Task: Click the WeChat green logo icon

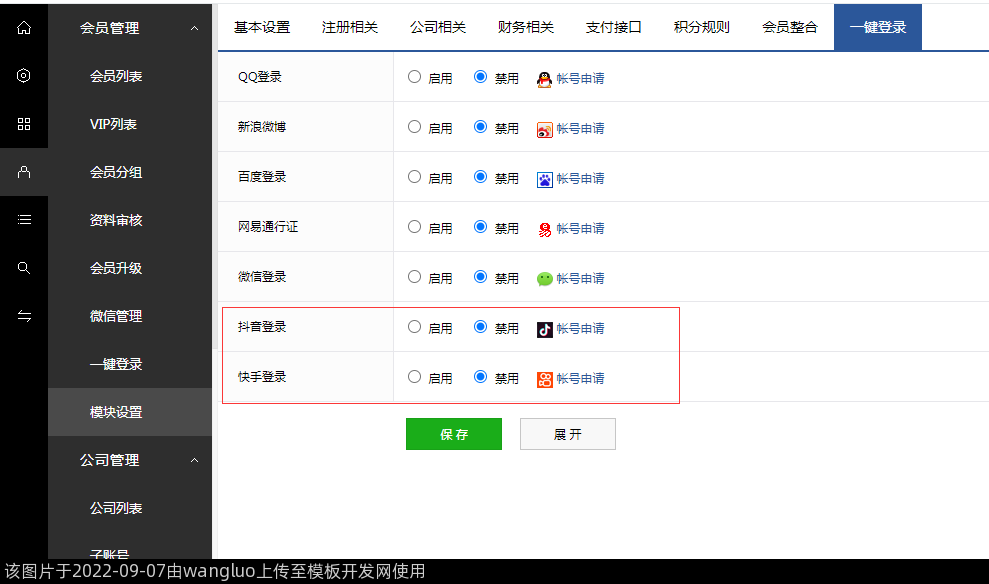Action: [544, 279]
